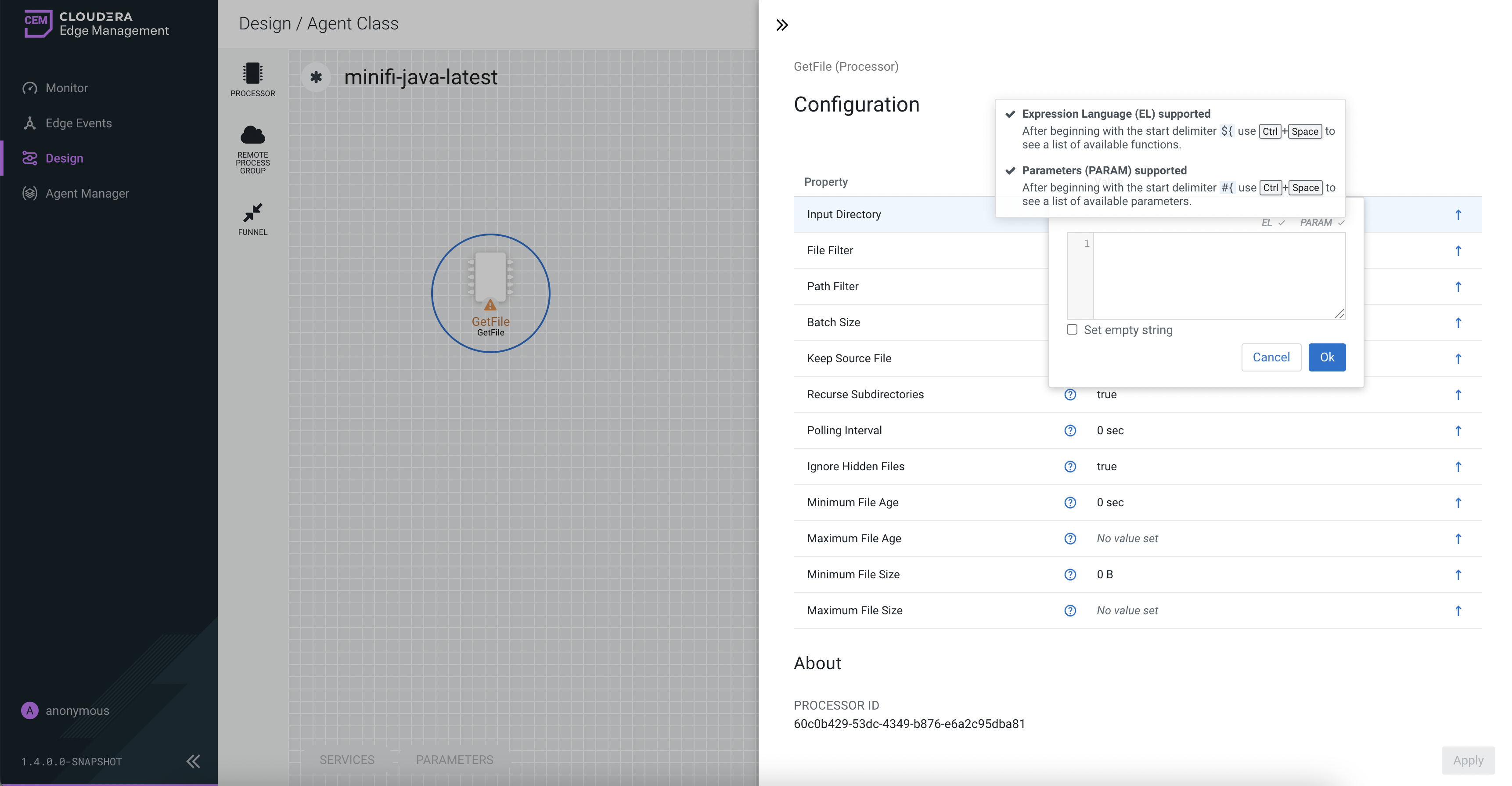Open the Edge Events page
Viewport: 1512px width, 786px height.
point(78,123)
